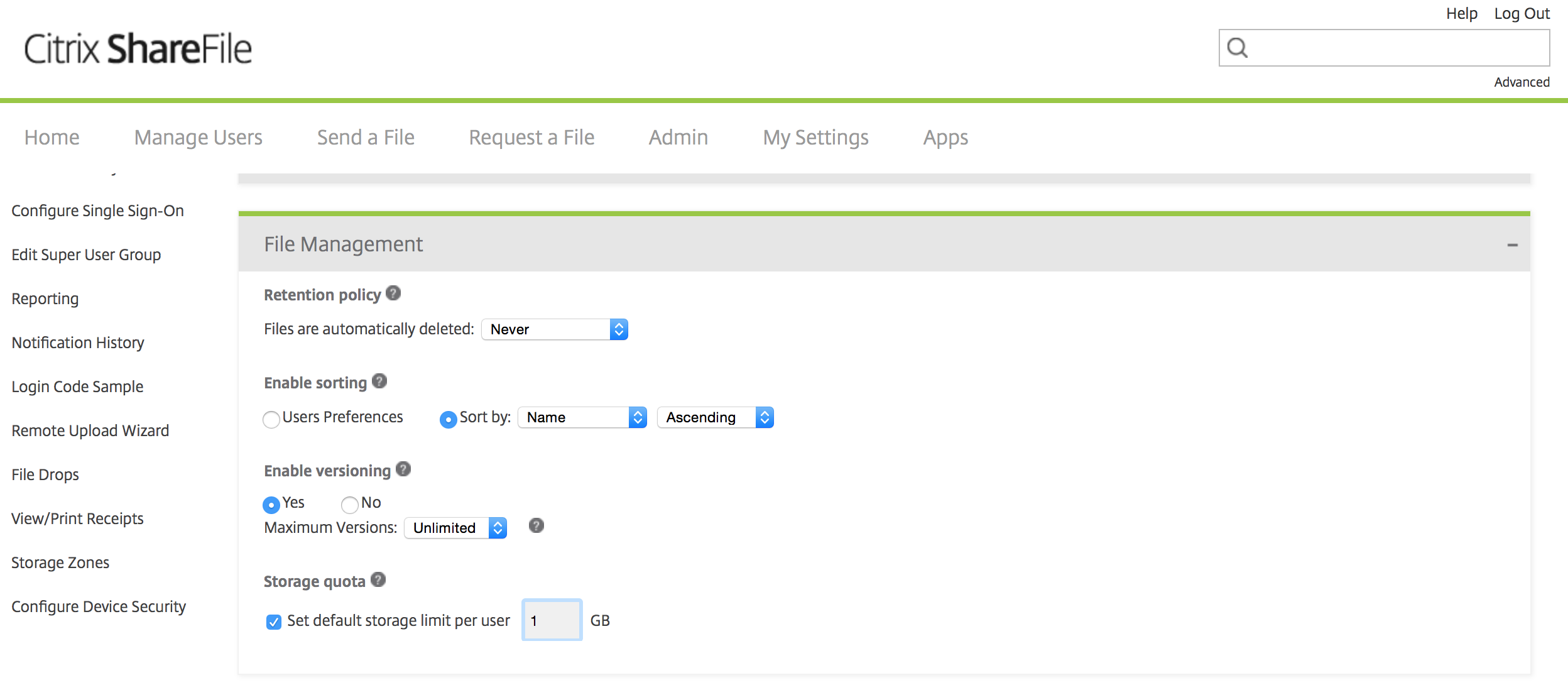Click the Log Out link
The height and width of the screenshot is (690, 1568).
1522,14
